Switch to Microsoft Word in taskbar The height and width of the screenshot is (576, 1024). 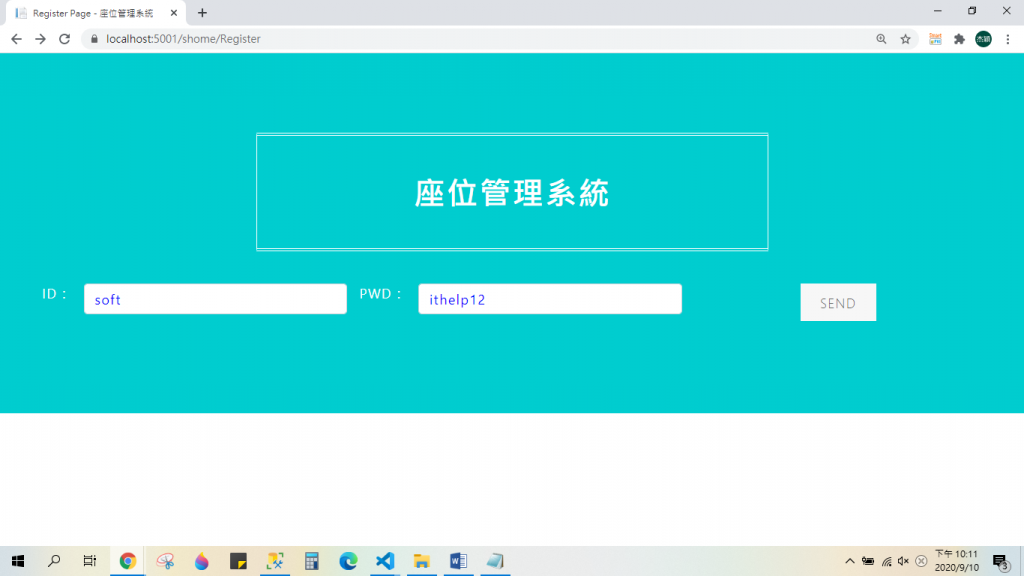458,561
